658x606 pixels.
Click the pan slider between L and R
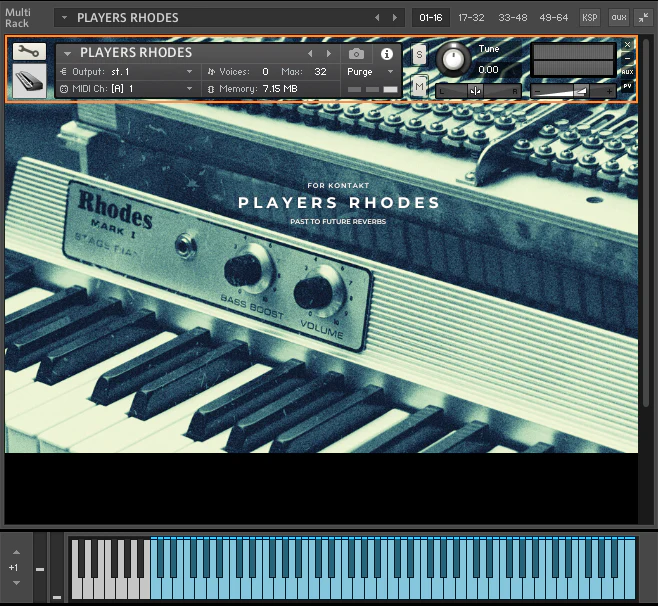pos(478,91)
